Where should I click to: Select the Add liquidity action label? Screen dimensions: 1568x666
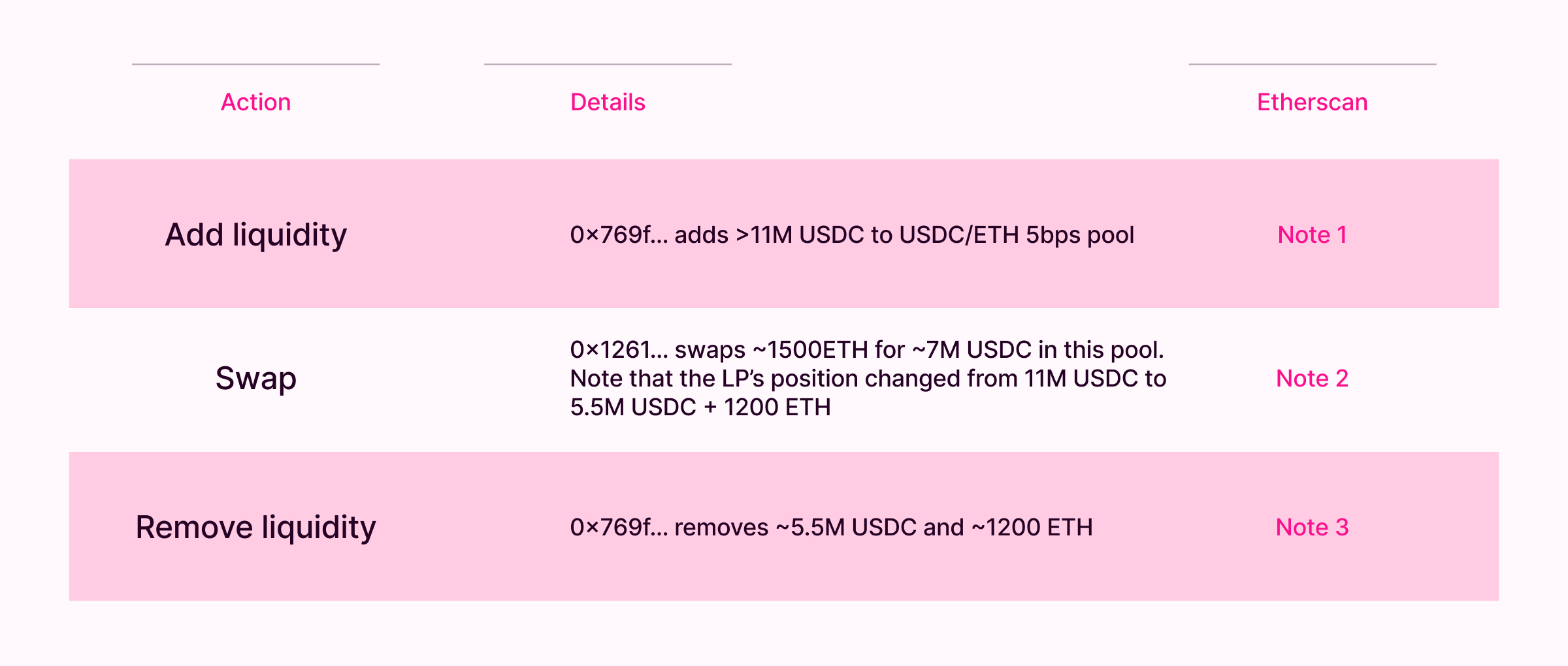[255, 234]
